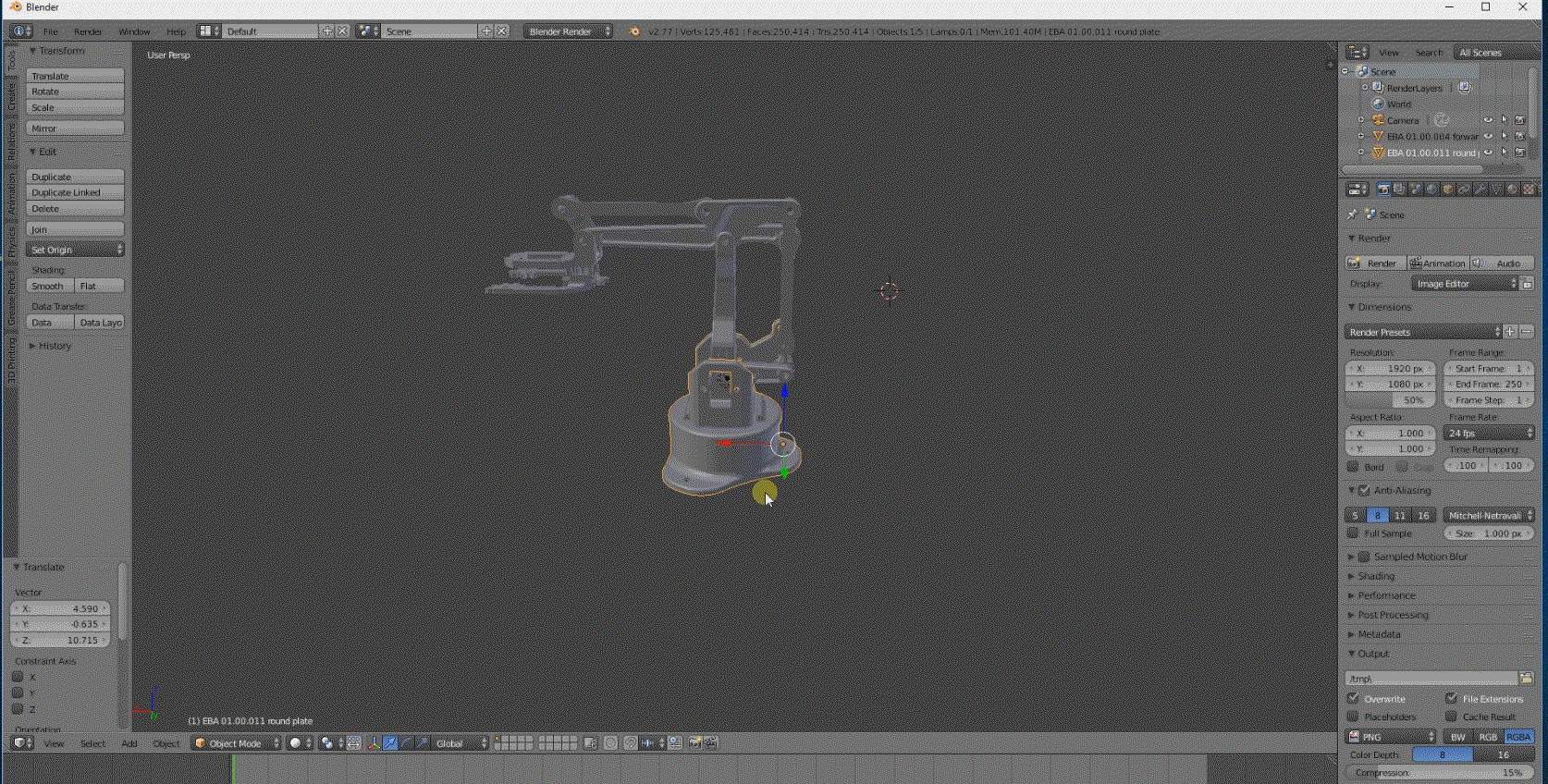Select the translate manipulator arrow icon
The image size is (1548, 784).
click(390, 743)
